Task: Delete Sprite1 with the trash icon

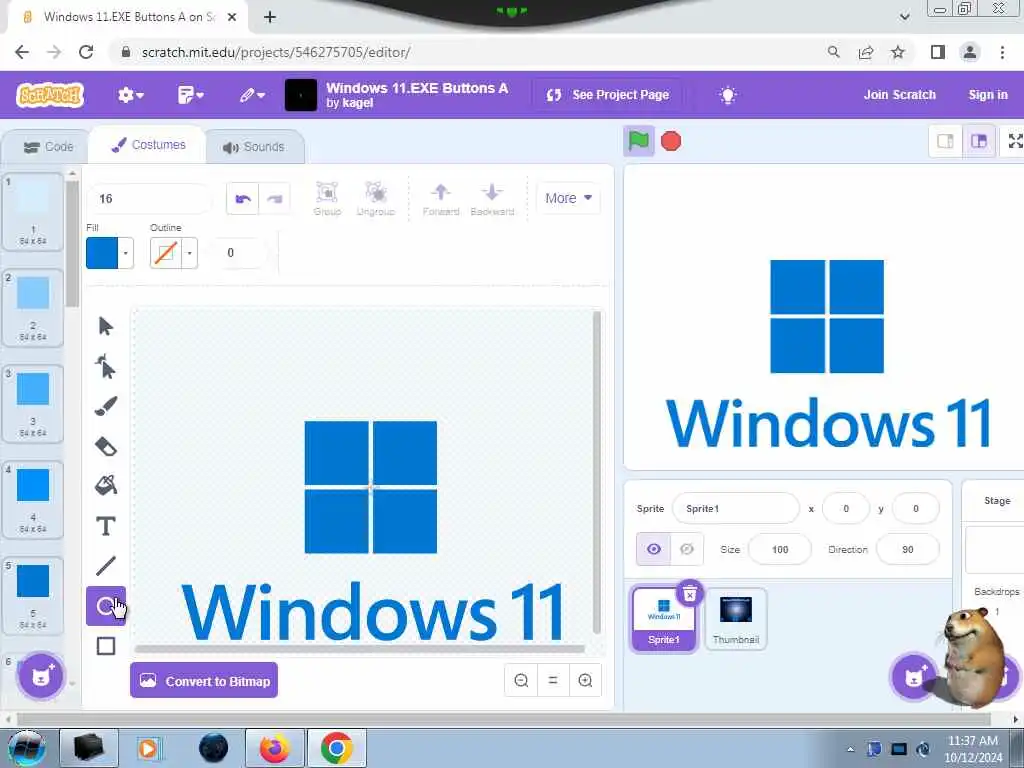Action: [690, 593]
